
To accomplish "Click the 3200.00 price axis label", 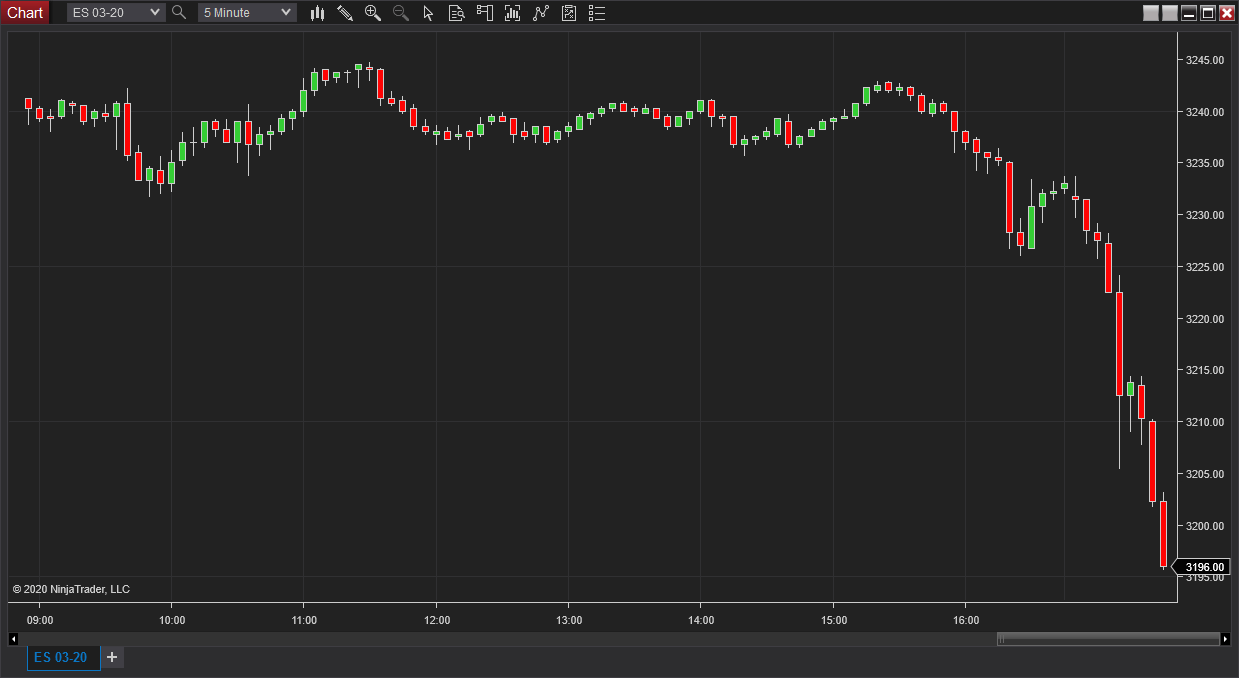I will point(1205,526).
